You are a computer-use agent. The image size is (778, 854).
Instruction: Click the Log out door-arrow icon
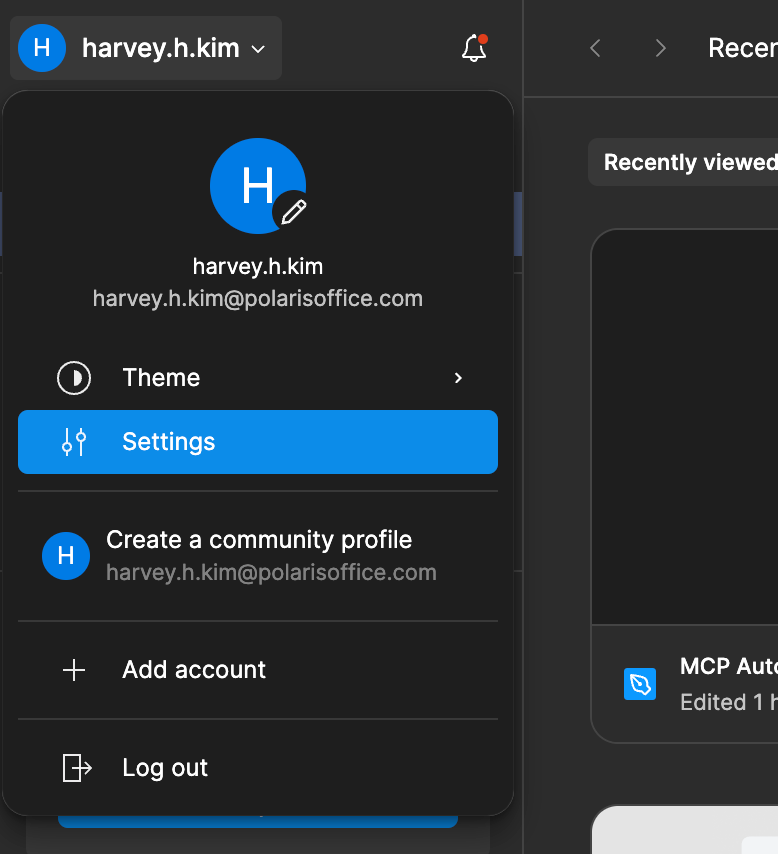click(x=77, y=768)
